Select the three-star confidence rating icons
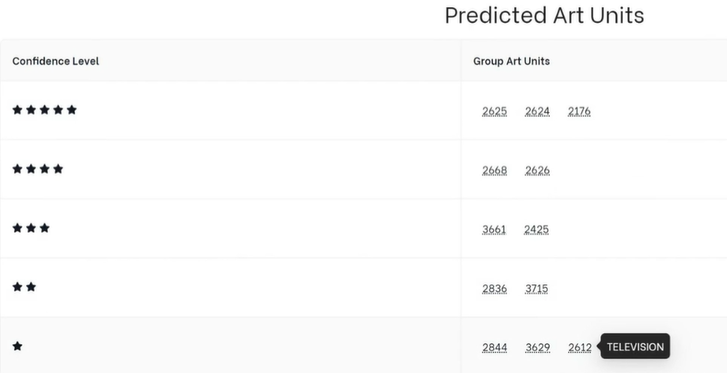727x373 pixels. 31,228
